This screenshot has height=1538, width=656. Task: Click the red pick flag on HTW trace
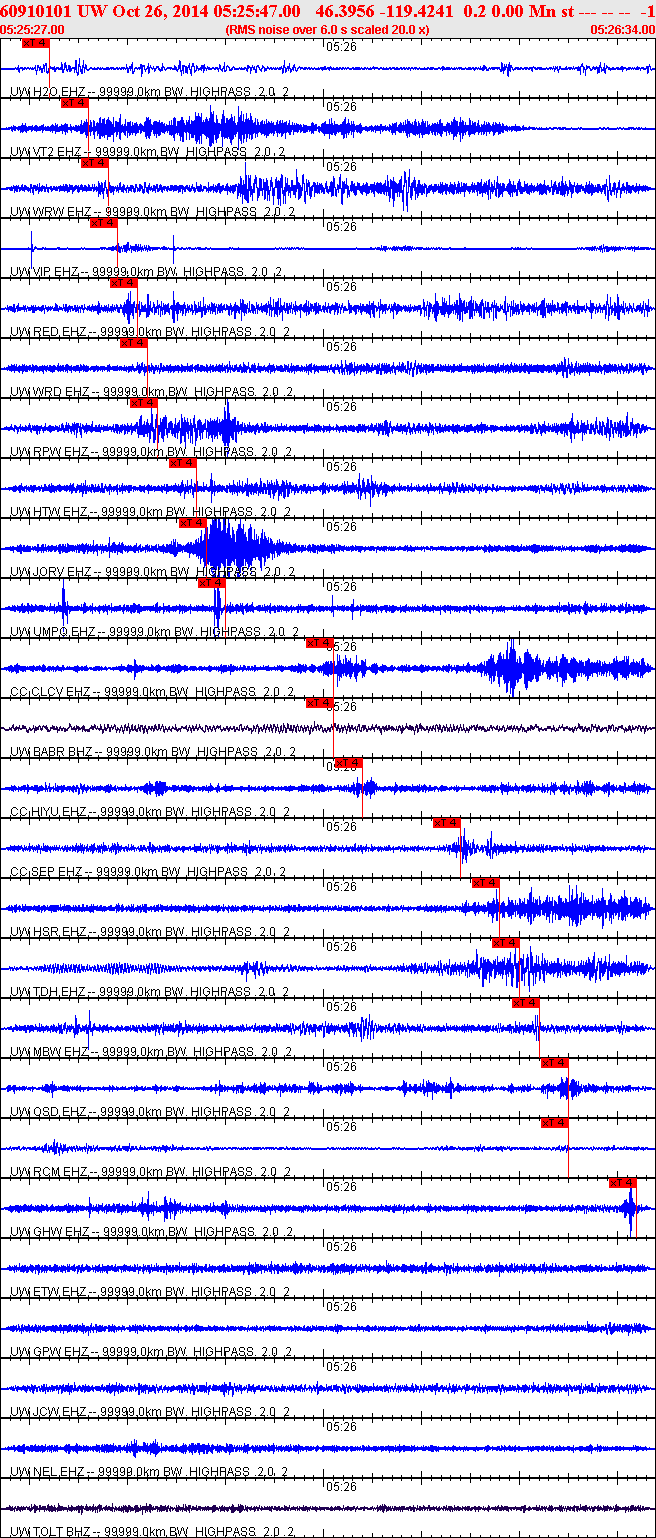[x=183, y=463]
